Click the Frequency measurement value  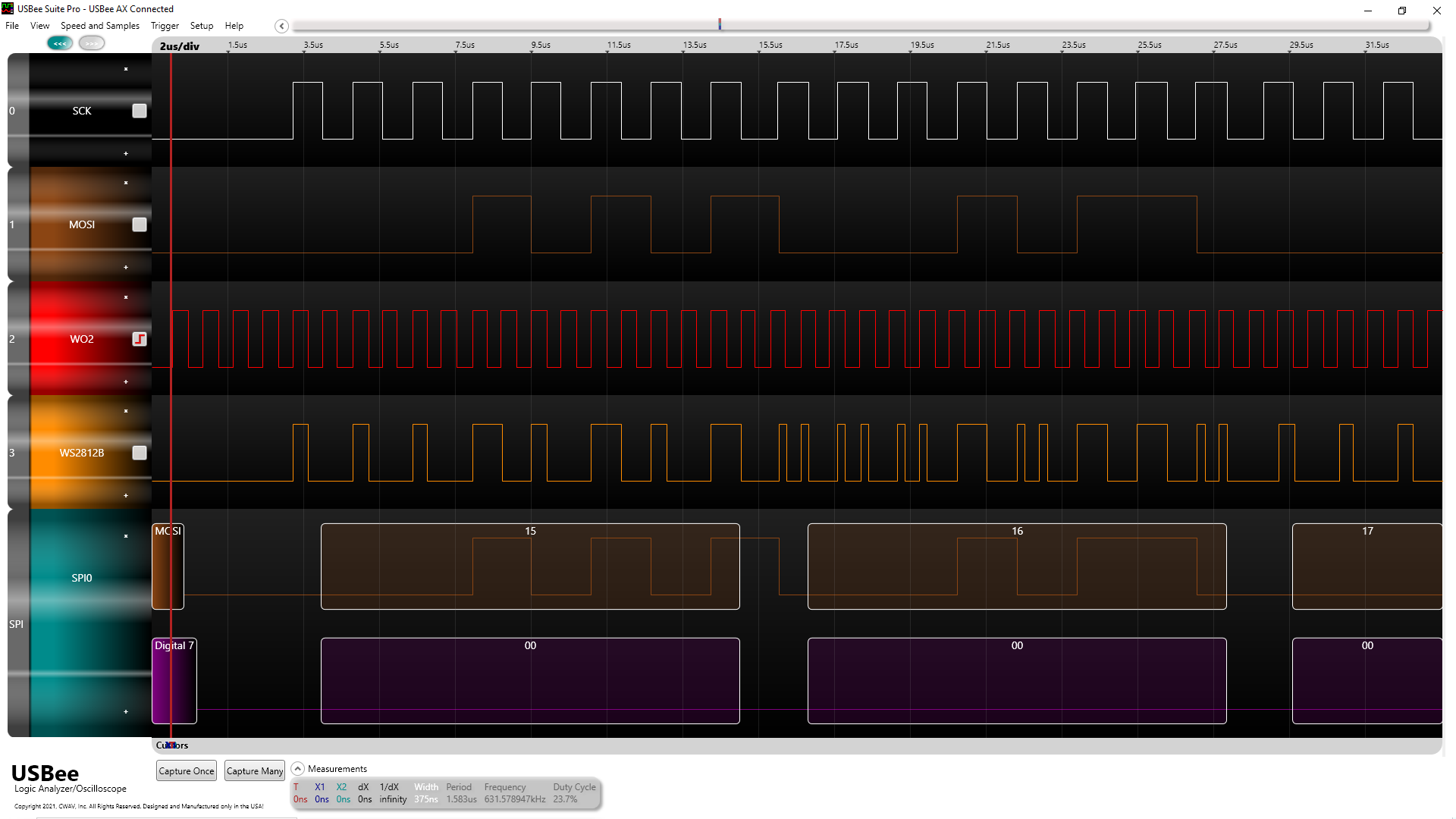pos(515,799)
